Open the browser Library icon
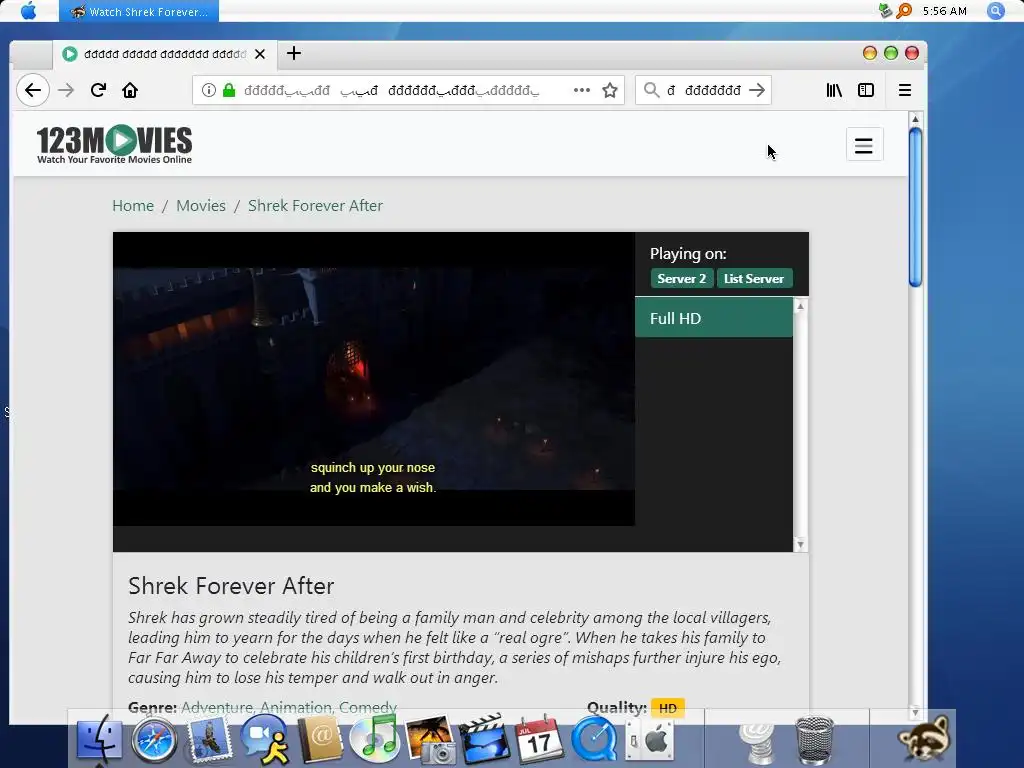This screenshot has width=1024, height=768. [x=834, y=90]
